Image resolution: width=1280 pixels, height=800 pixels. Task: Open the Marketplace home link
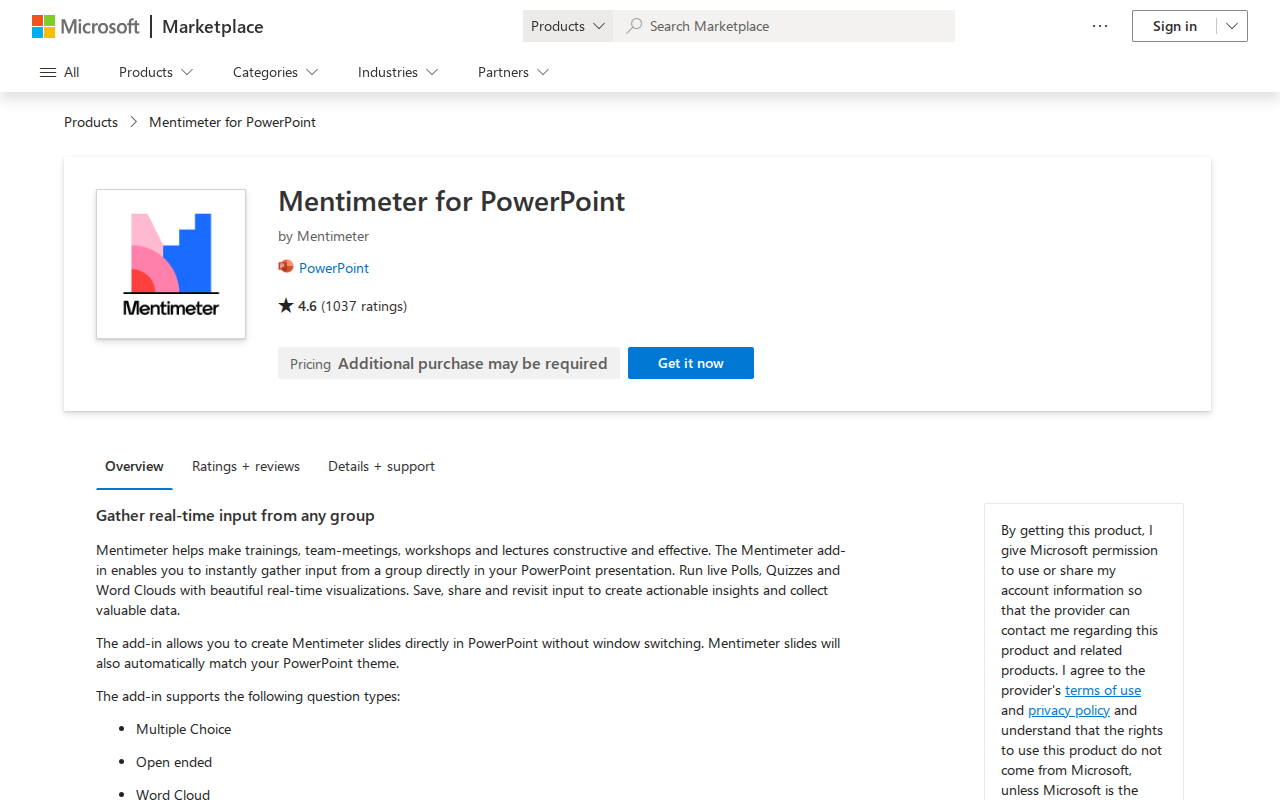[x=213, y=27]
